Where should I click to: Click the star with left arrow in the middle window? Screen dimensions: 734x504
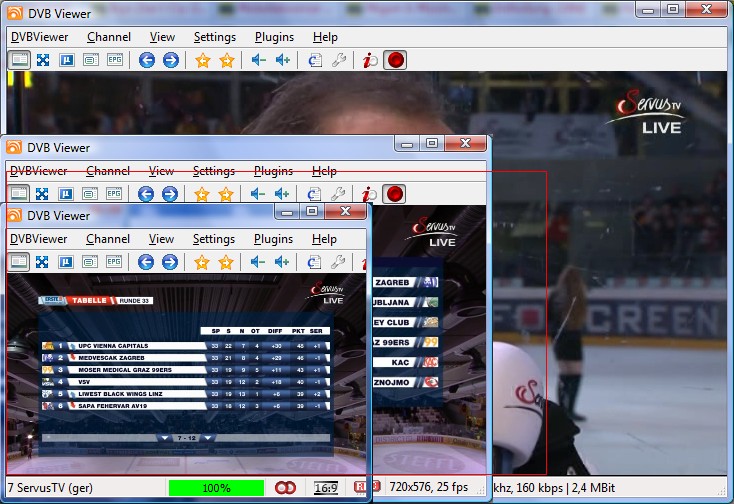[x=202, y=194]
